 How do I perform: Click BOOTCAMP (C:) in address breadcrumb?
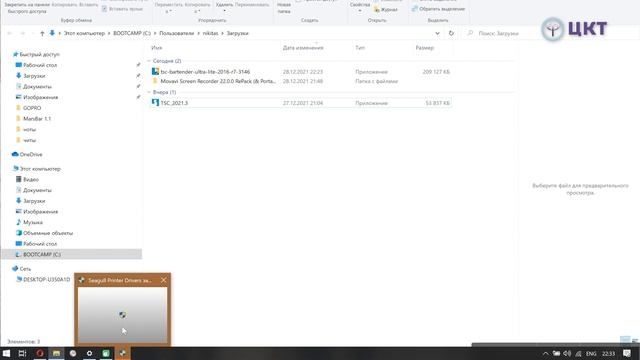132,33
